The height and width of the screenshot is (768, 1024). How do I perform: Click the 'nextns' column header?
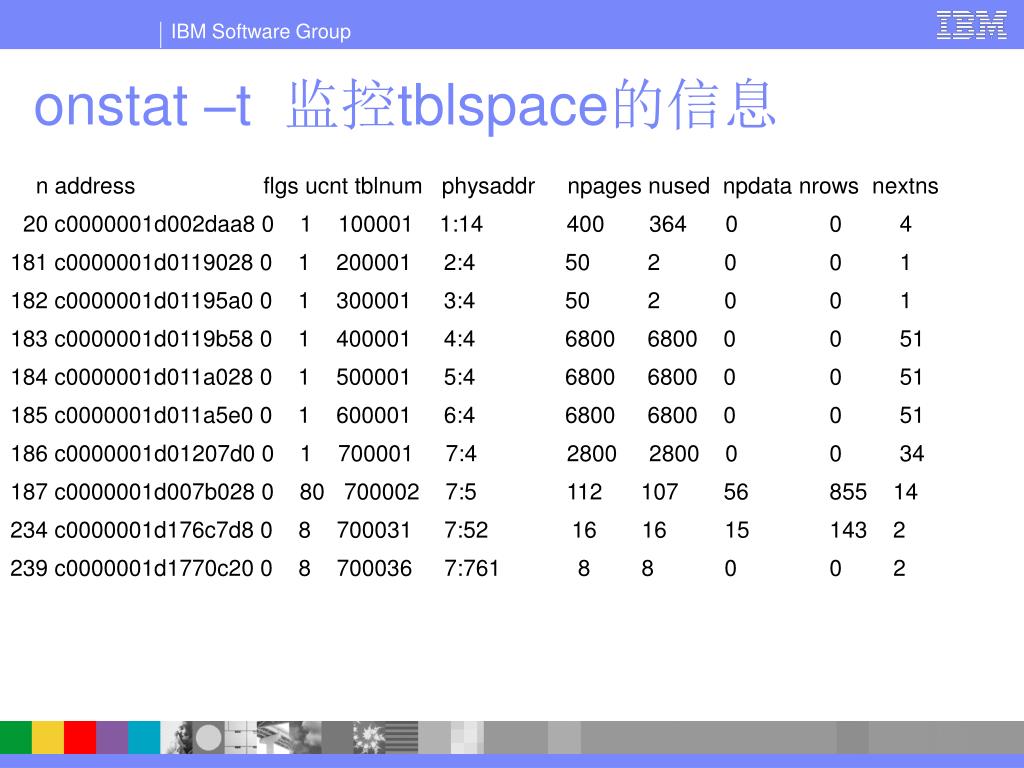905,187
